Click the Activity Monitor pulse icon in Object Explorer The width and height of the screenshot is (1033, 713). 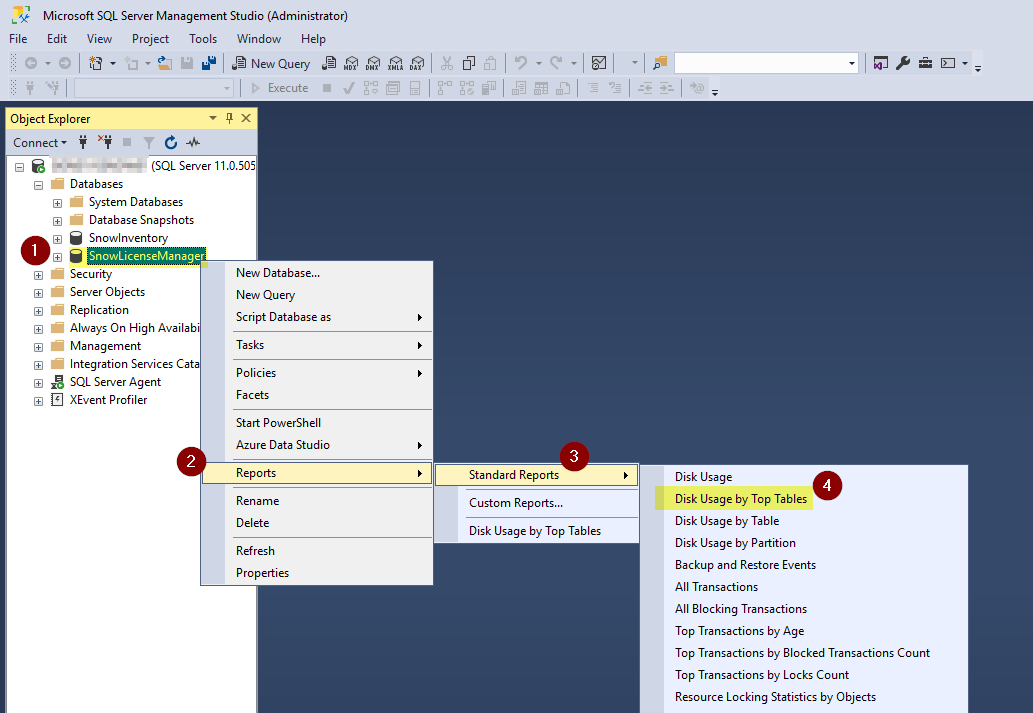coord(193,142)
